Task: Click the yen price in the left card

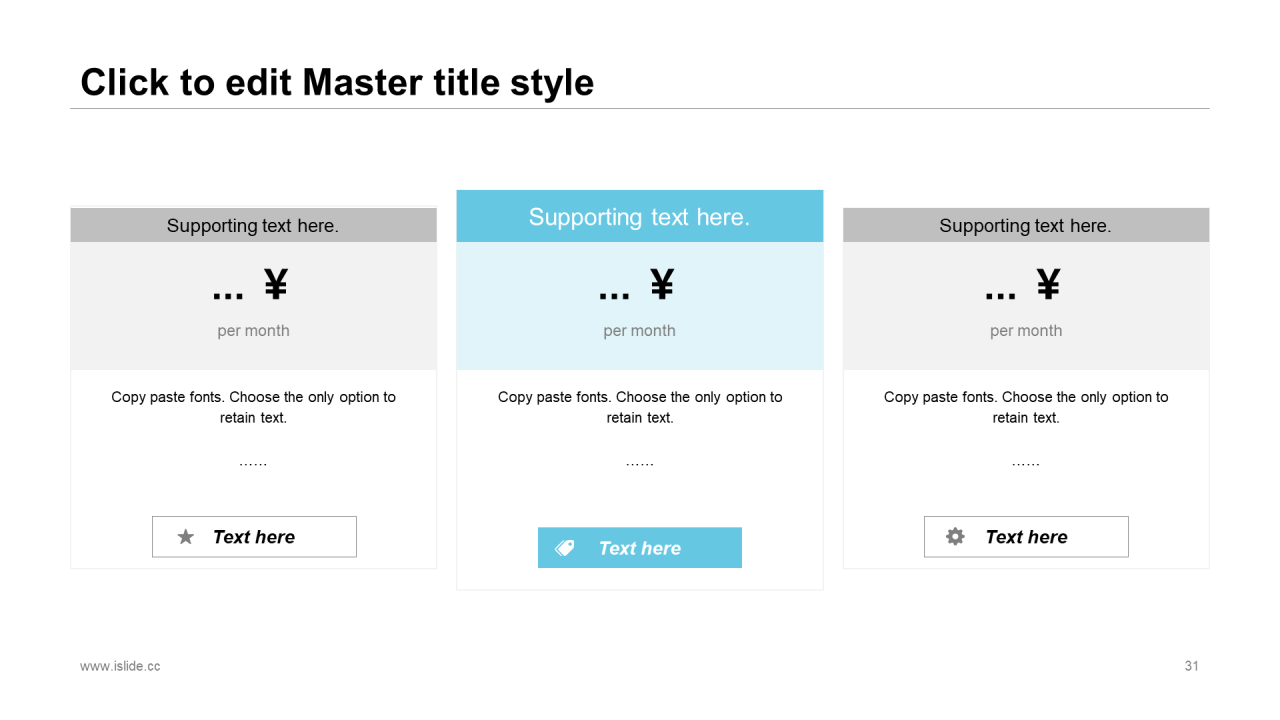Action: (251, 287)
